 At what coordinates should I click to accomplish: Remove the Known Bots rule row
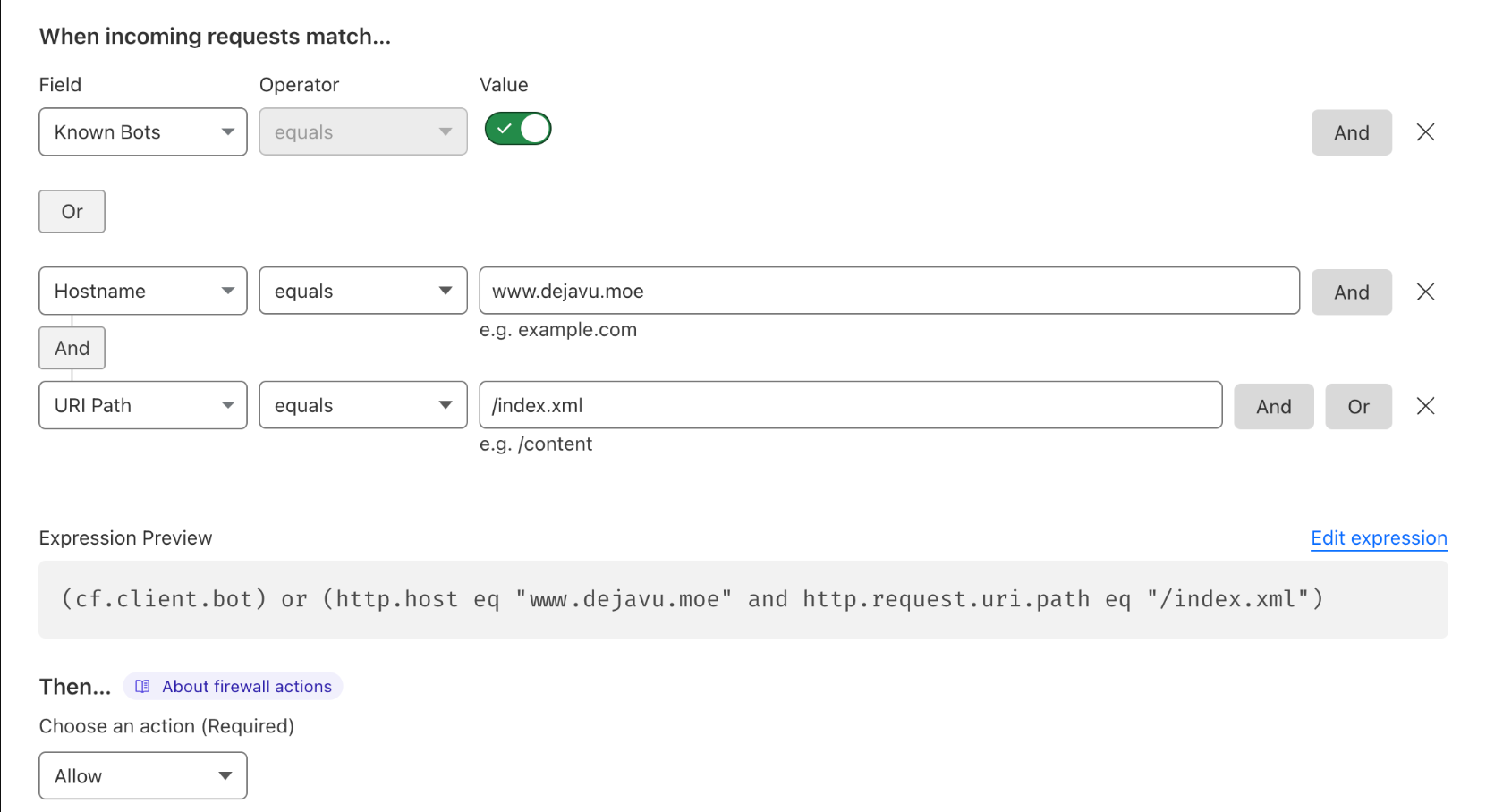pyautogui.click(x=1425, y=132)
